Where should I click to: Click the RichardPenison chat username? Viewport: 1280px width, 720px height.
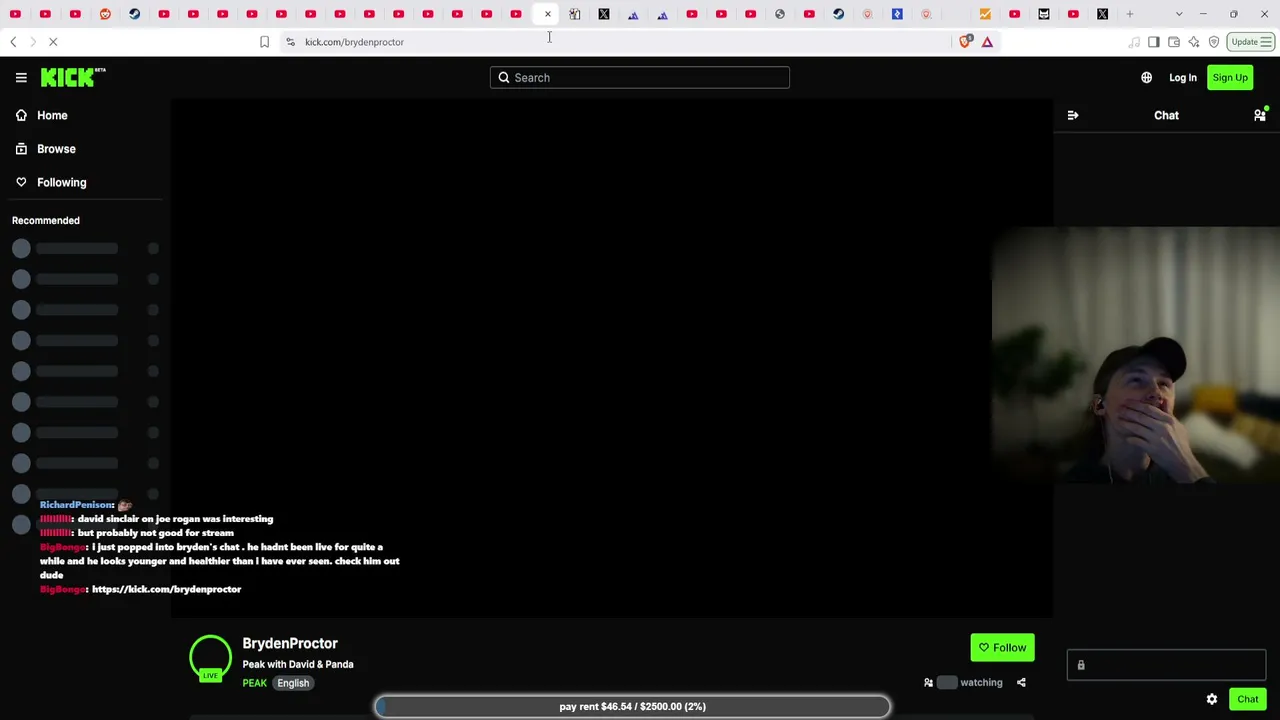[x=76, y=505]
